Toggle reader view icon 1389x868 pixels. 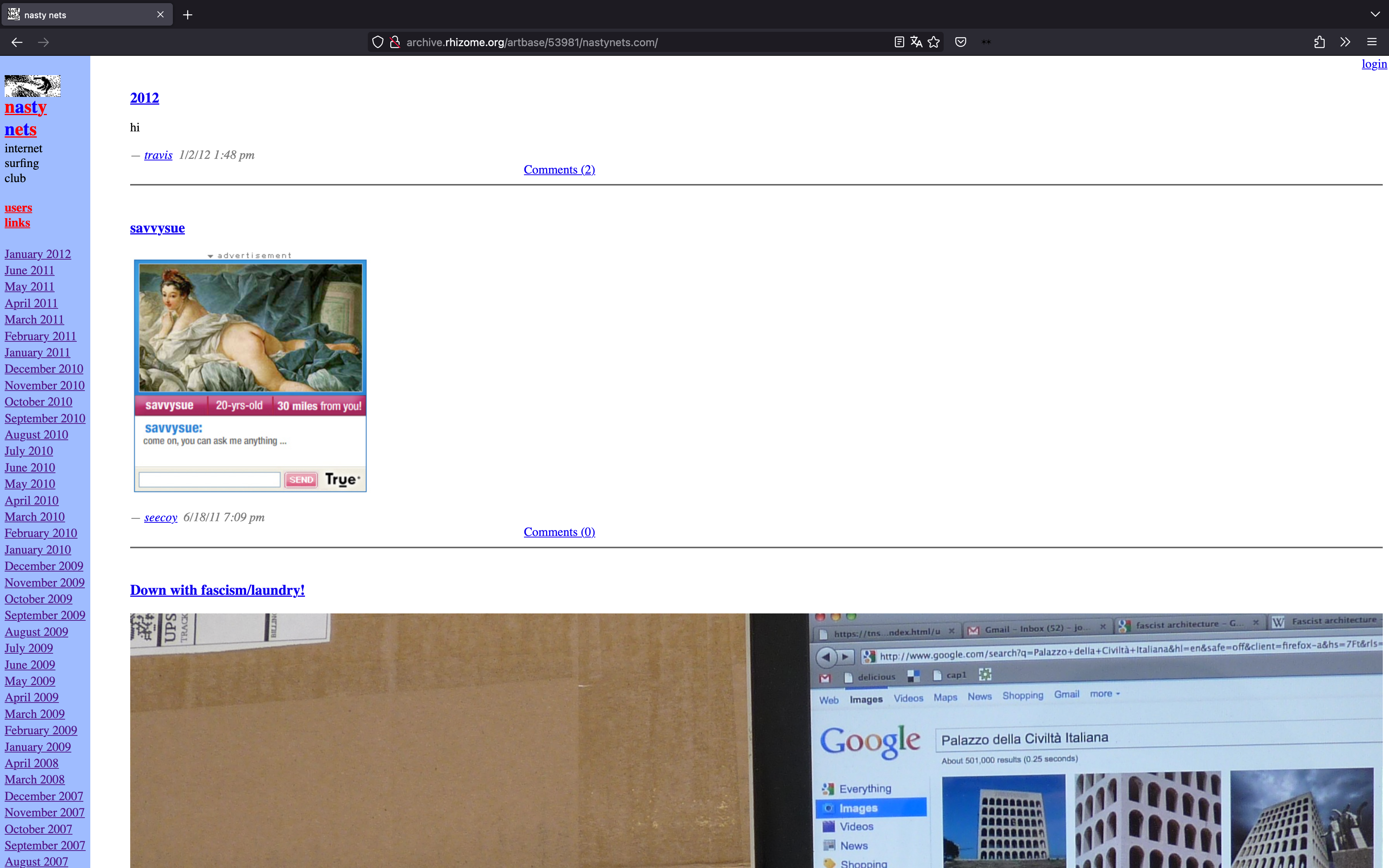click(x=899, y=42)
